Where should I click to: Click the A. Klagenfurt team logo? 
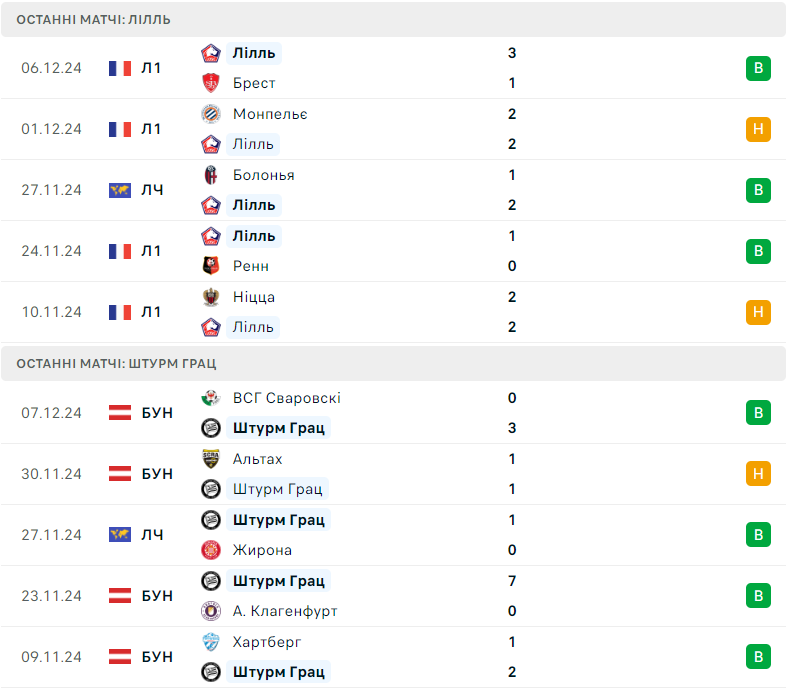pos(211,611)
